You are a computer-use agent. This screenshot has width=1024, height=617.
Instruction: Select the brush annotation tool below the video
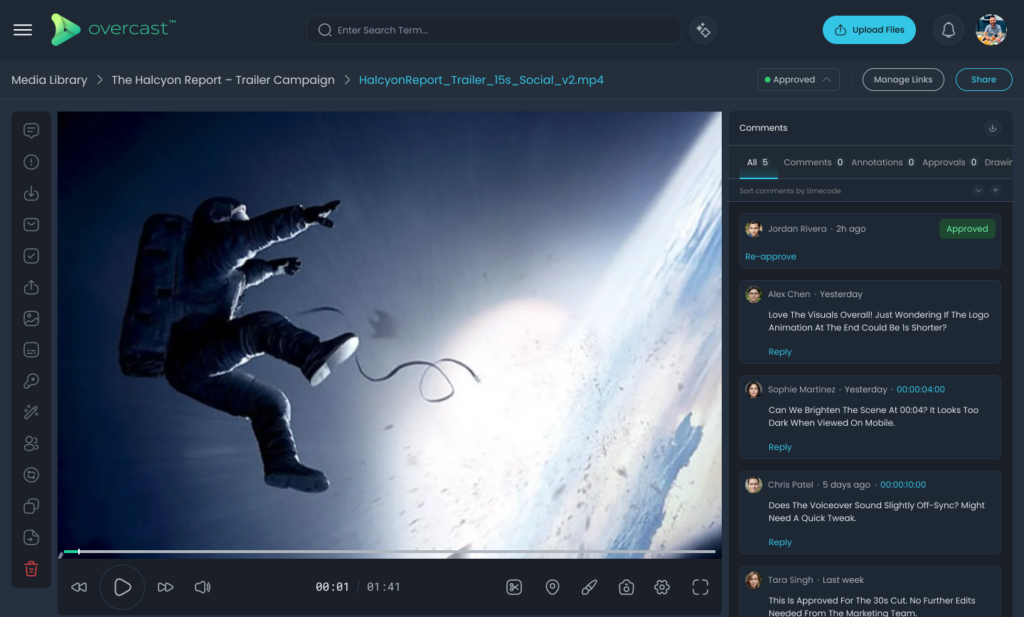click(589, 587)
